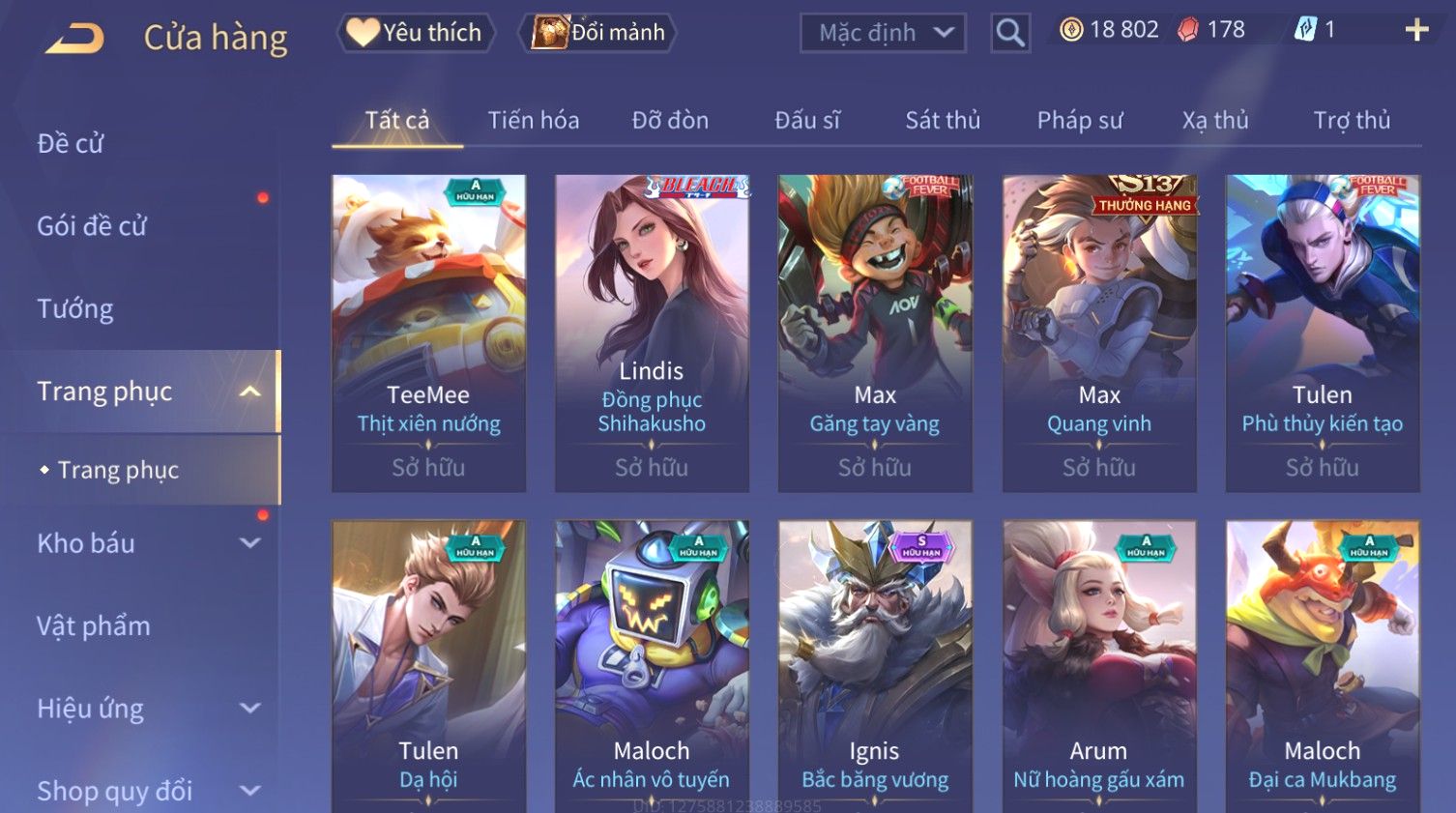Expand the Kho báu sidebar section

coord(250,543)
